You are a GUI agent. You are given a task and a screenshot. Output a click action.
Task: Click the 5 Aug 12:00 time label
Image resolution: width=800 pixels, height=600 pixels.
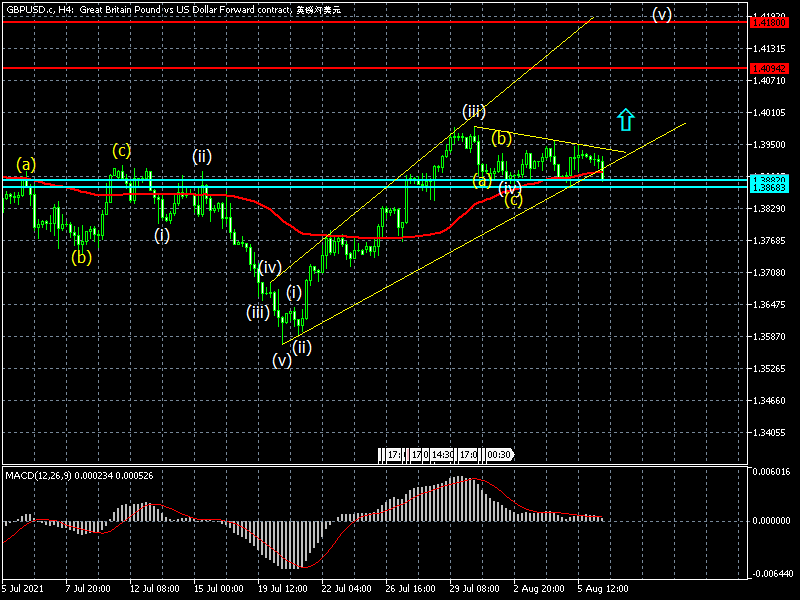605,589
